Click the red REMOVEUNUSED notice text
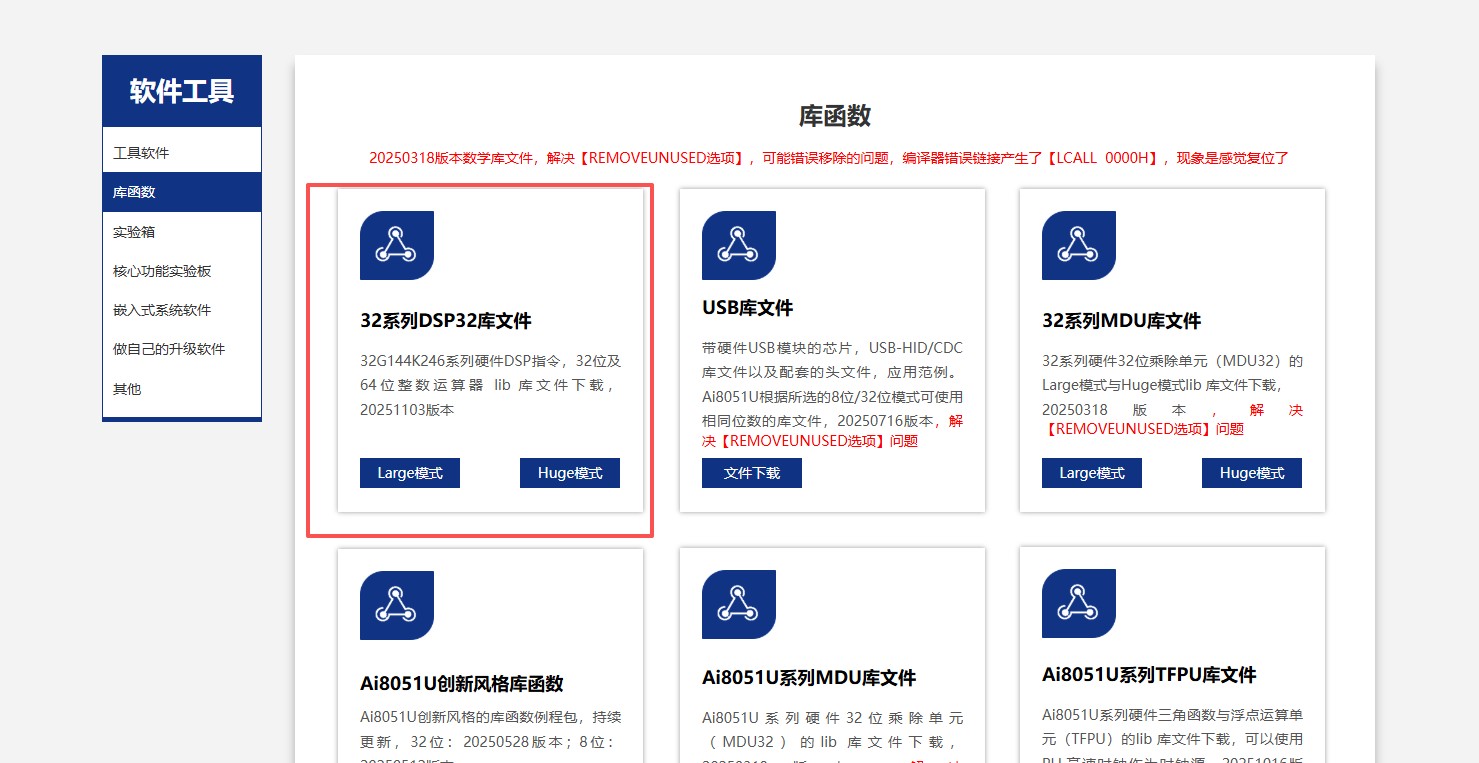 pos(828,158)
